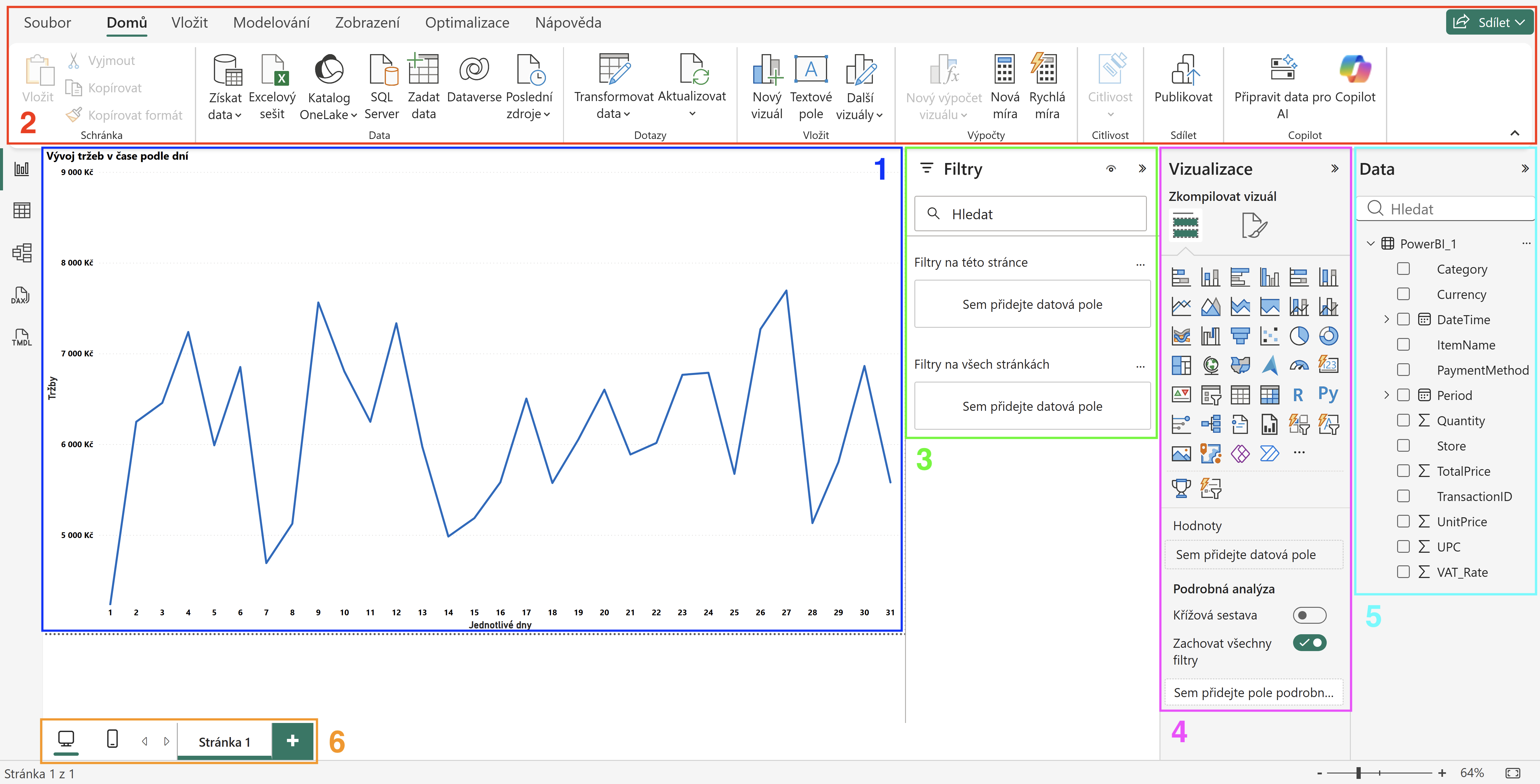Add a new page with plus button
This screenshot has height=784, width=1540.
click(x=292, y=741)
